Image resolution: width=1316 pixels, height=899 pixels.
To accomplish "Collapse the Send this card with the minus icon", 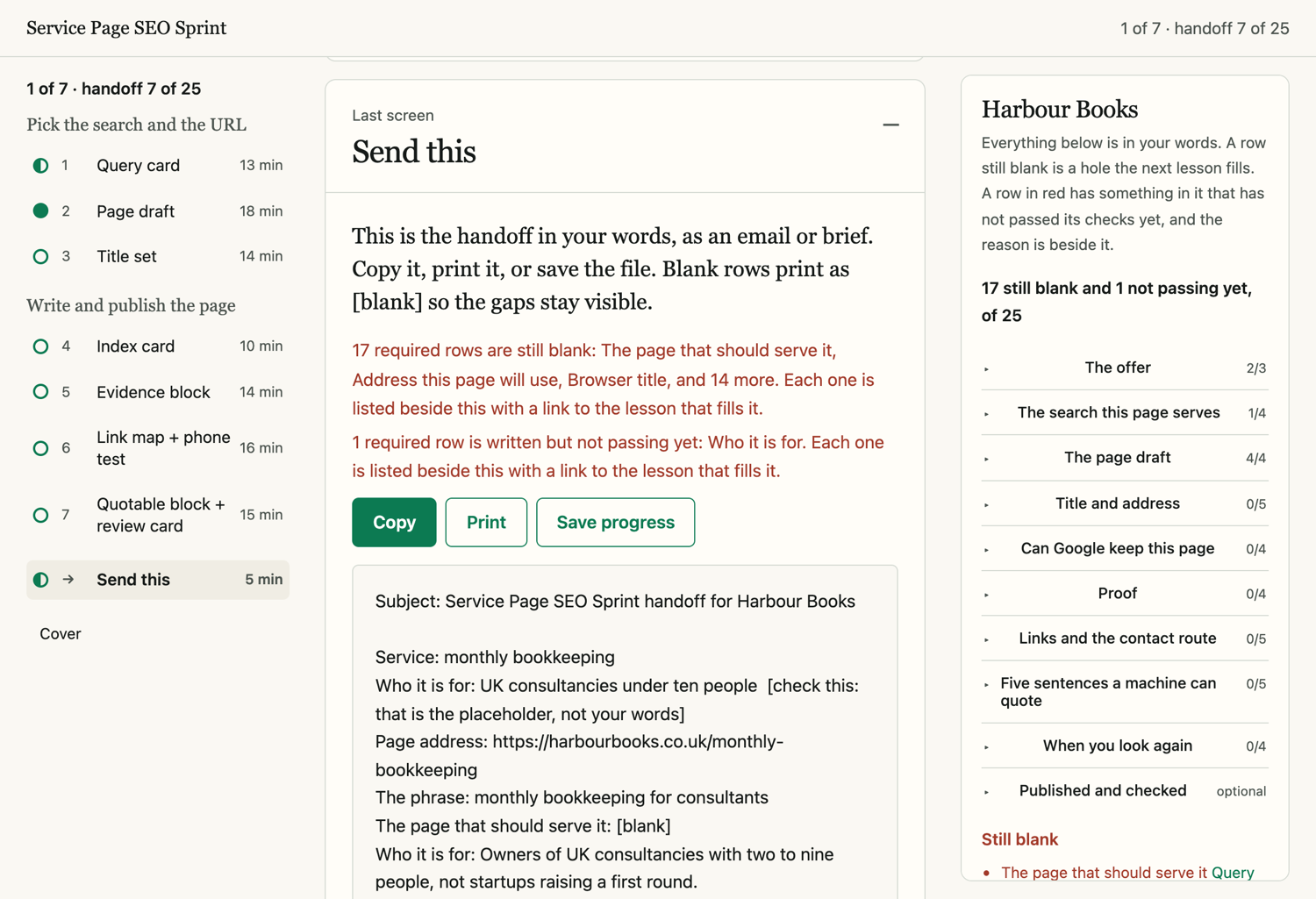I will 890,125.
